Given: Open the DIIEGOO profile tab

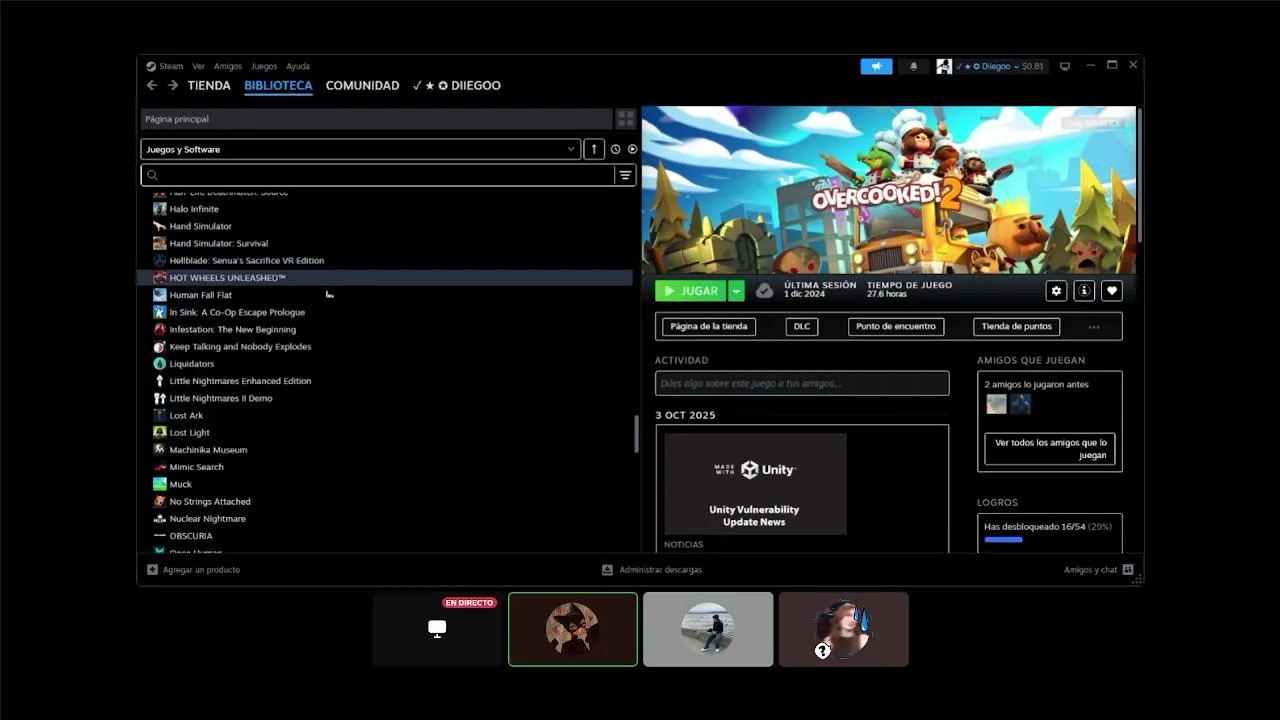Looking at the screenshot, I should pos(457,85).
